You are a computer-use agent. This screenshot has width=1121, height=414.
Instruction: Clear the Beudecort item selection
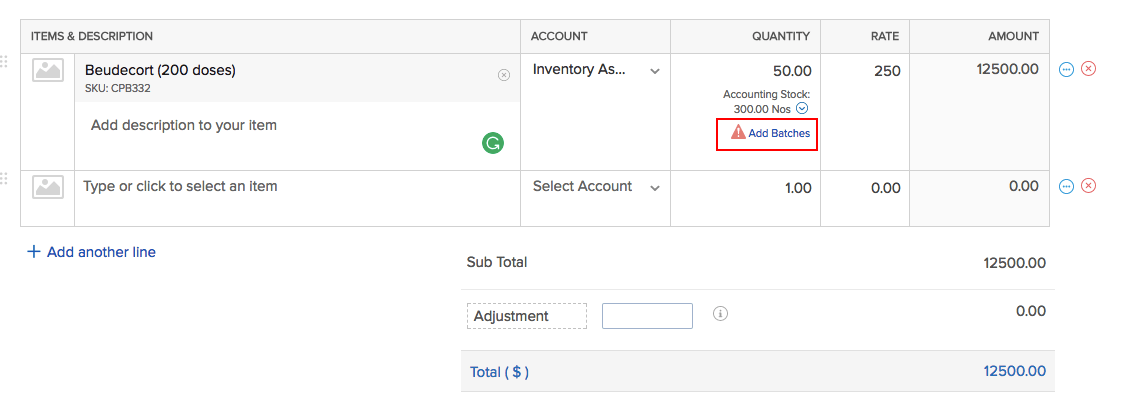pos(504,75)
